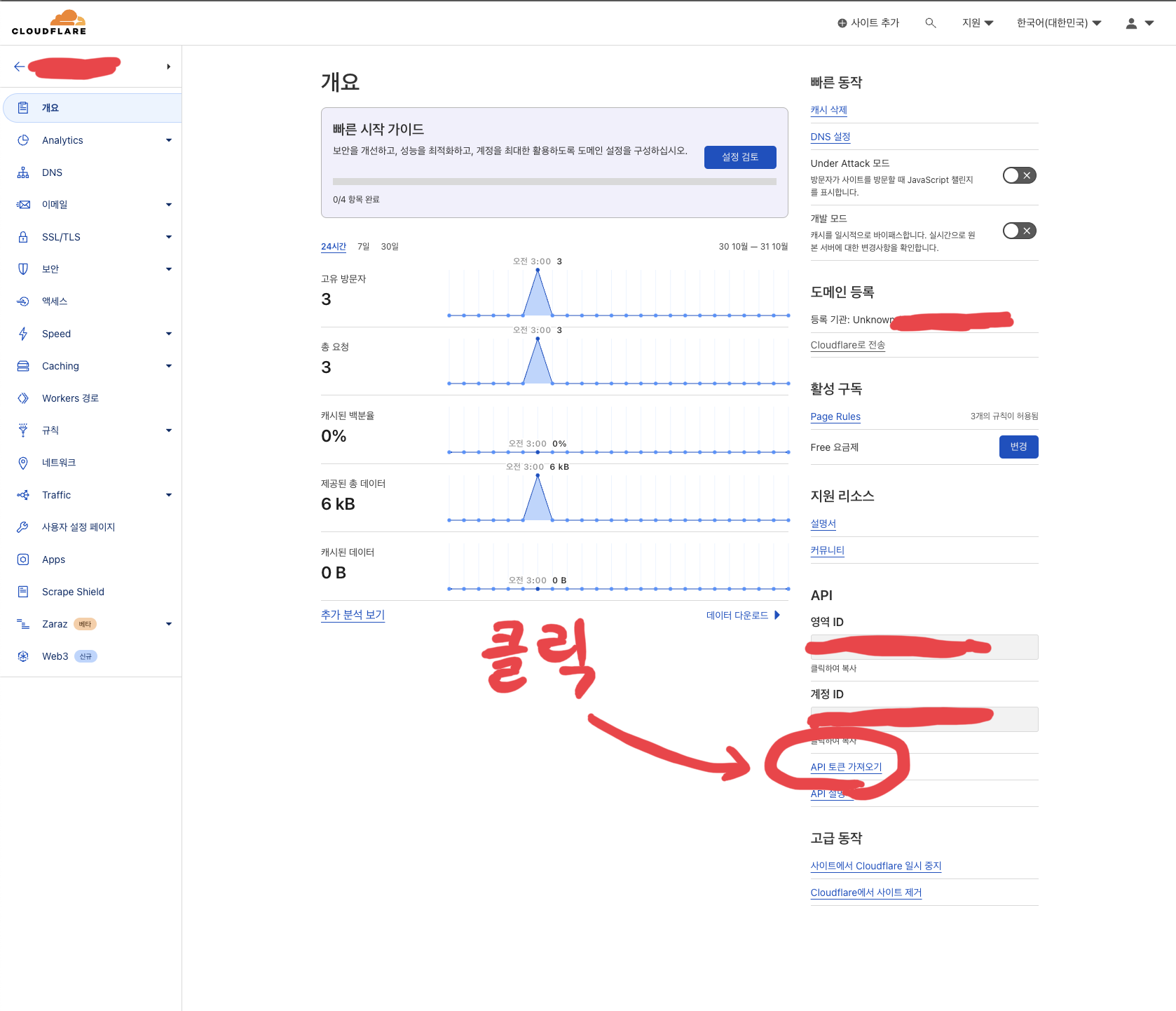Click the Web3 icon in sidebar

point(23,656)
